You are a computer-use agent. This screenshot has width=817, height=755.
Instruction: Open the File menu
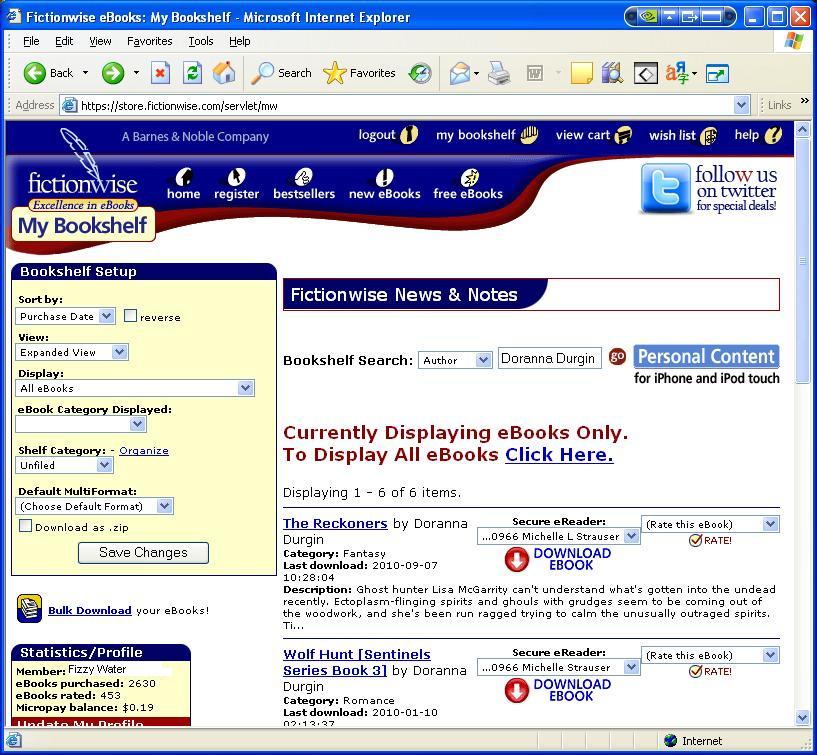(x=31, y=41)
